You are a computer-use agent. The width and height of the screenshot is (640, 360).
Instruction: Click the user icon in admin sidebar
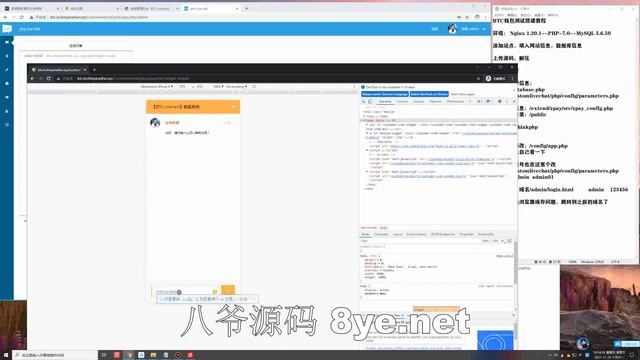[7, 111]
